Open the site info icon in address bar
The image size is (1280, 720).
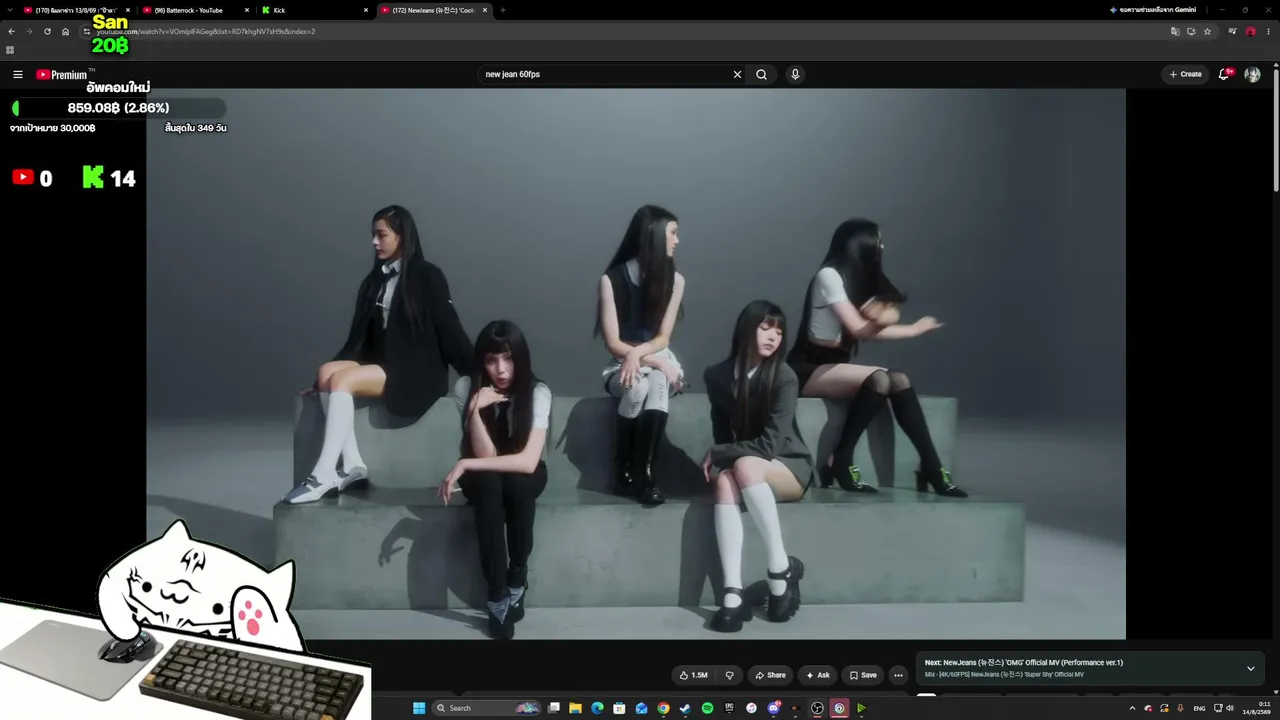86,31
